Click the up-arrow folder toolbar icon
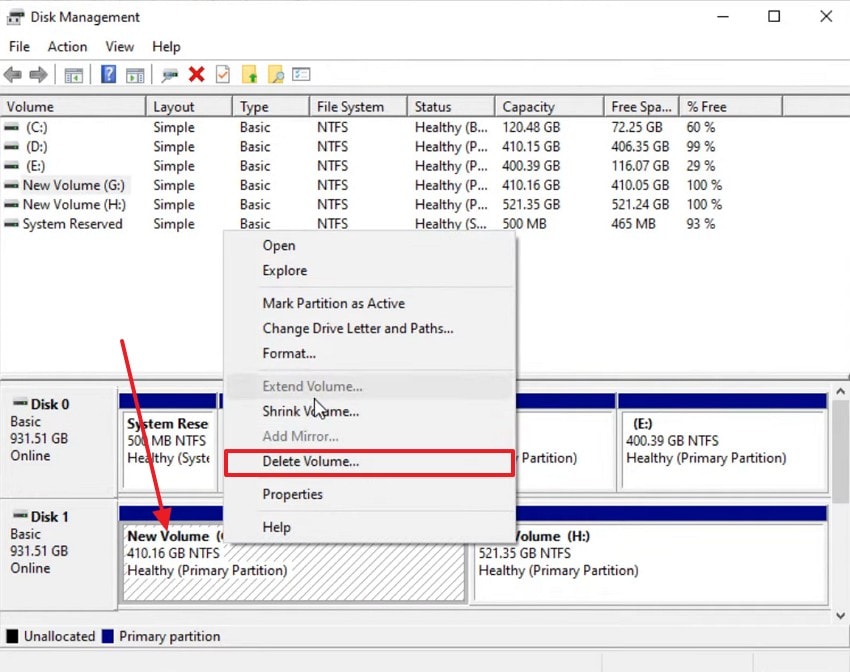850x672 pixels. pos(249,74)
